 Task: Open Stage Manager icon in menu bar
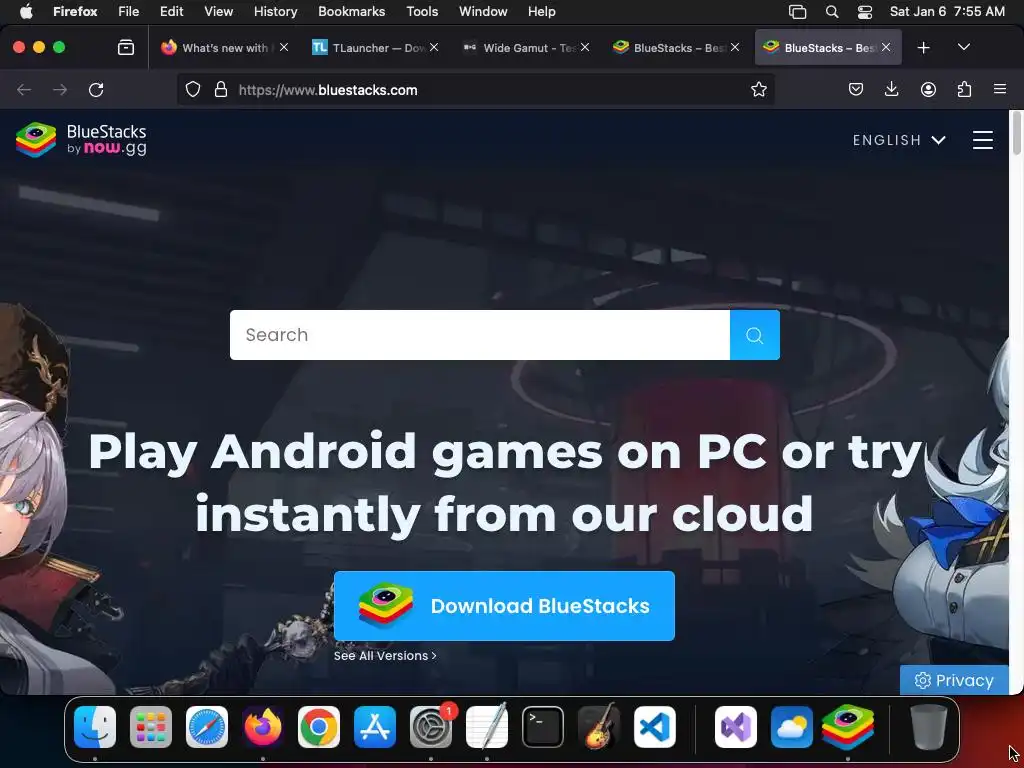[x=797, y=11]
